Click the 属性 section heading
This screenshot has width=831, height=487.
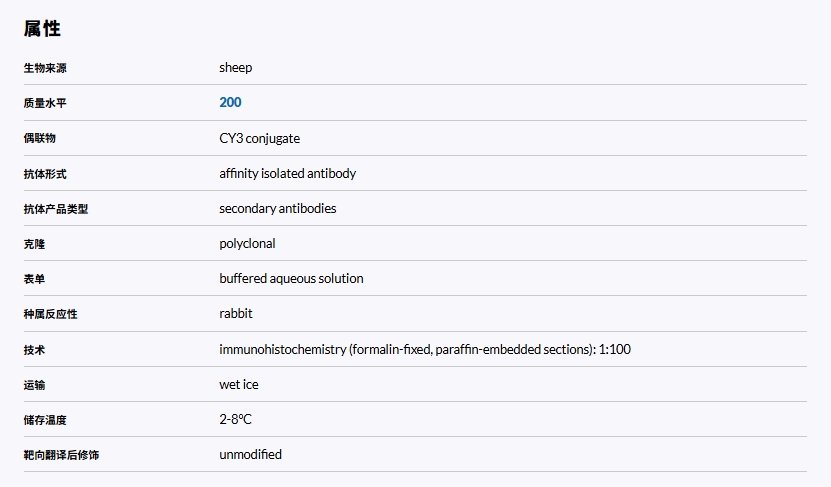pyautogui.click(x=43, y=29)
